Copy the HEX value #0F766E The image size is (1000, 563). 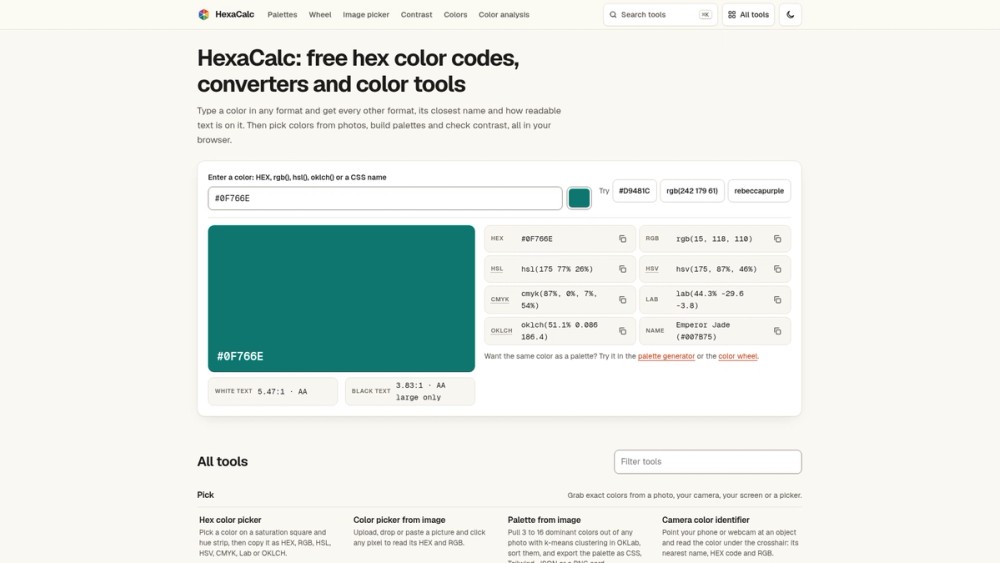coord(622,239)
